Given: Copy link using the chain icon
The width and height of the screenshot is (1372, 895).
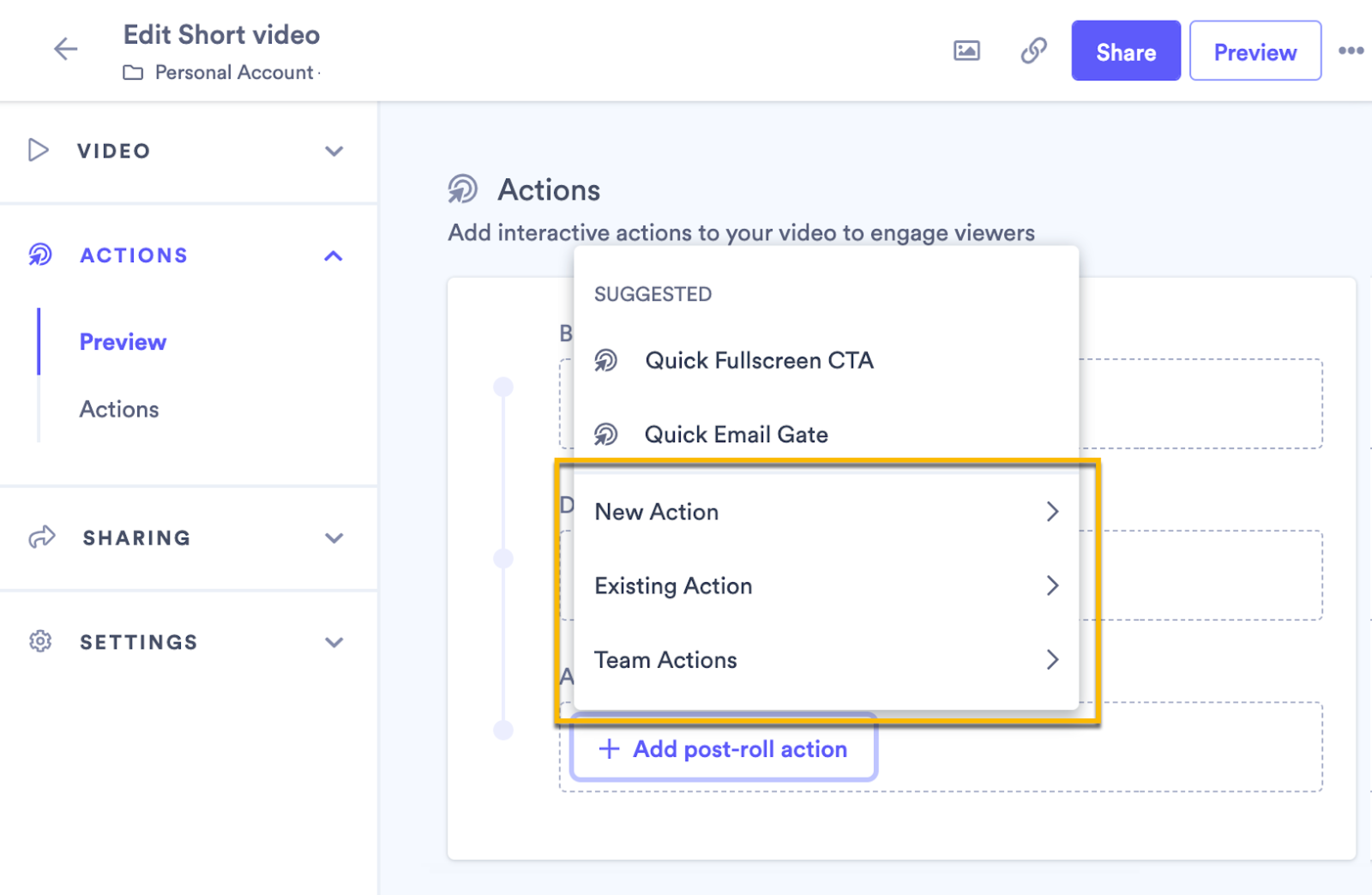Looking at the screenshot, I should coord(1034,51).
